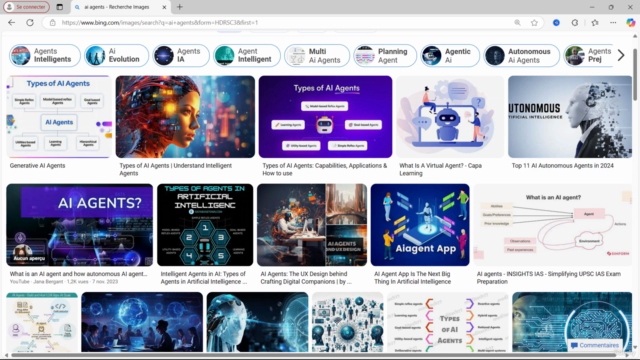Viewport: 640px width, 360px height.
Task: Select the Agents Prej suggestion chip
Action: 588,55
